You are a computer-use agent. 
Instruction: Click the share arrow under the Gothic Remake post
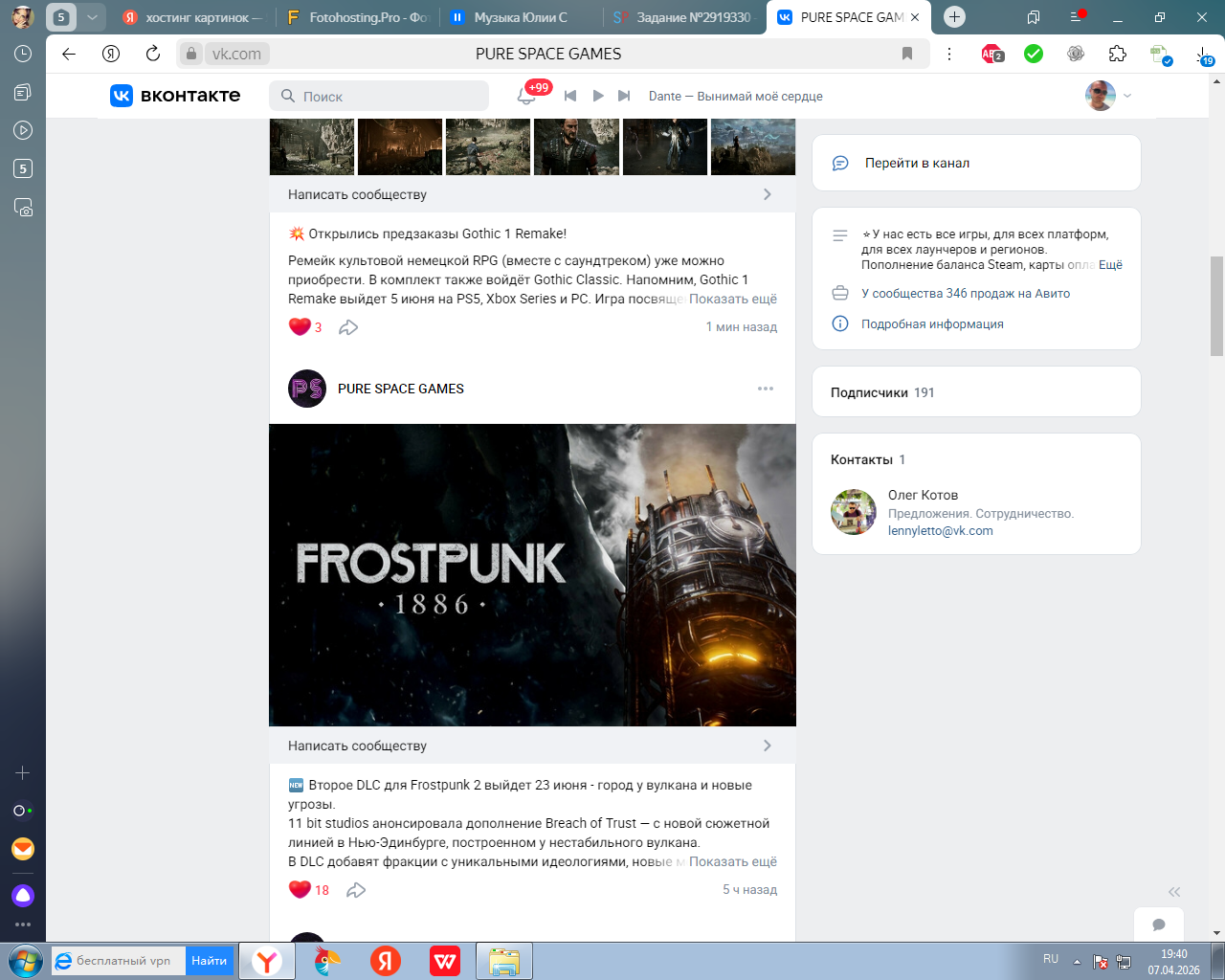(x=348, y=327)
